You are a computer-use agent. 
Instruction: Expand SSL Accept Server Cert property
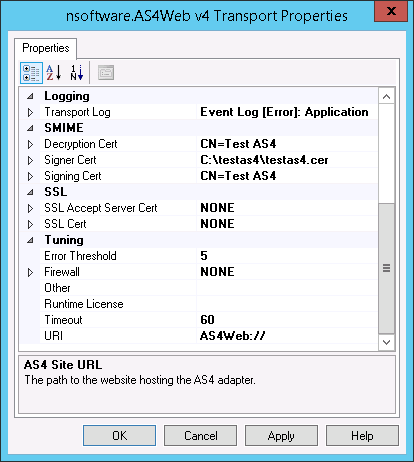30,208
